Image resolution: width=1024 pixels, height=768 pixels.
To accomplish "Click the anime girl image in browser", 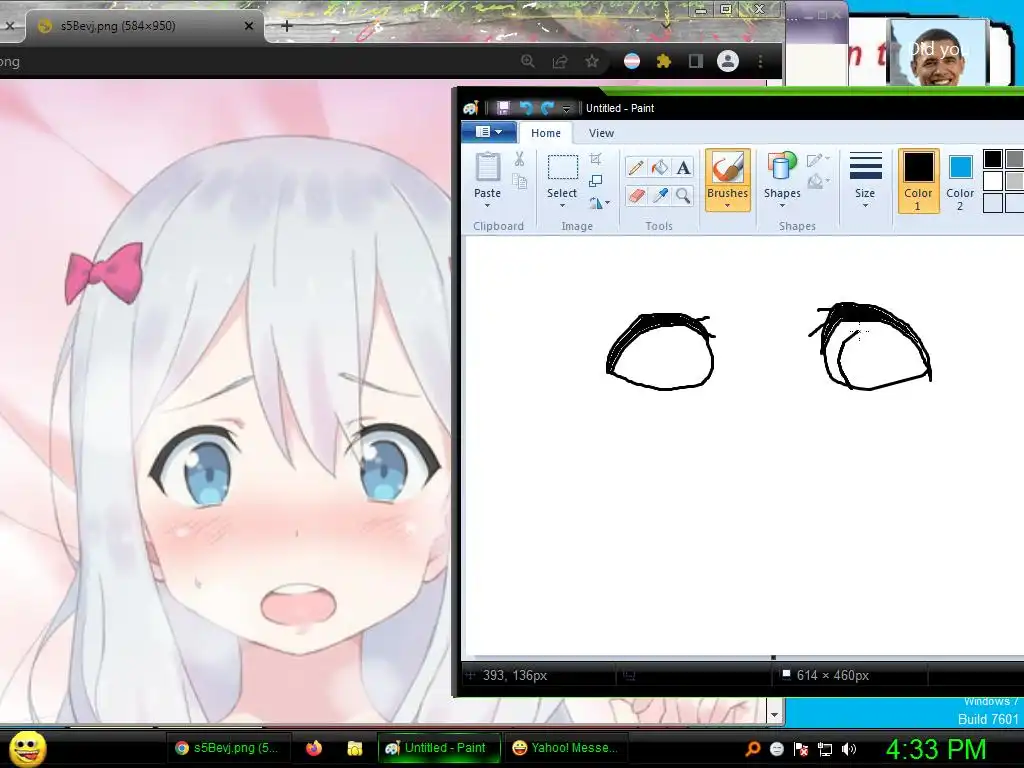I will tap(225, 402).
